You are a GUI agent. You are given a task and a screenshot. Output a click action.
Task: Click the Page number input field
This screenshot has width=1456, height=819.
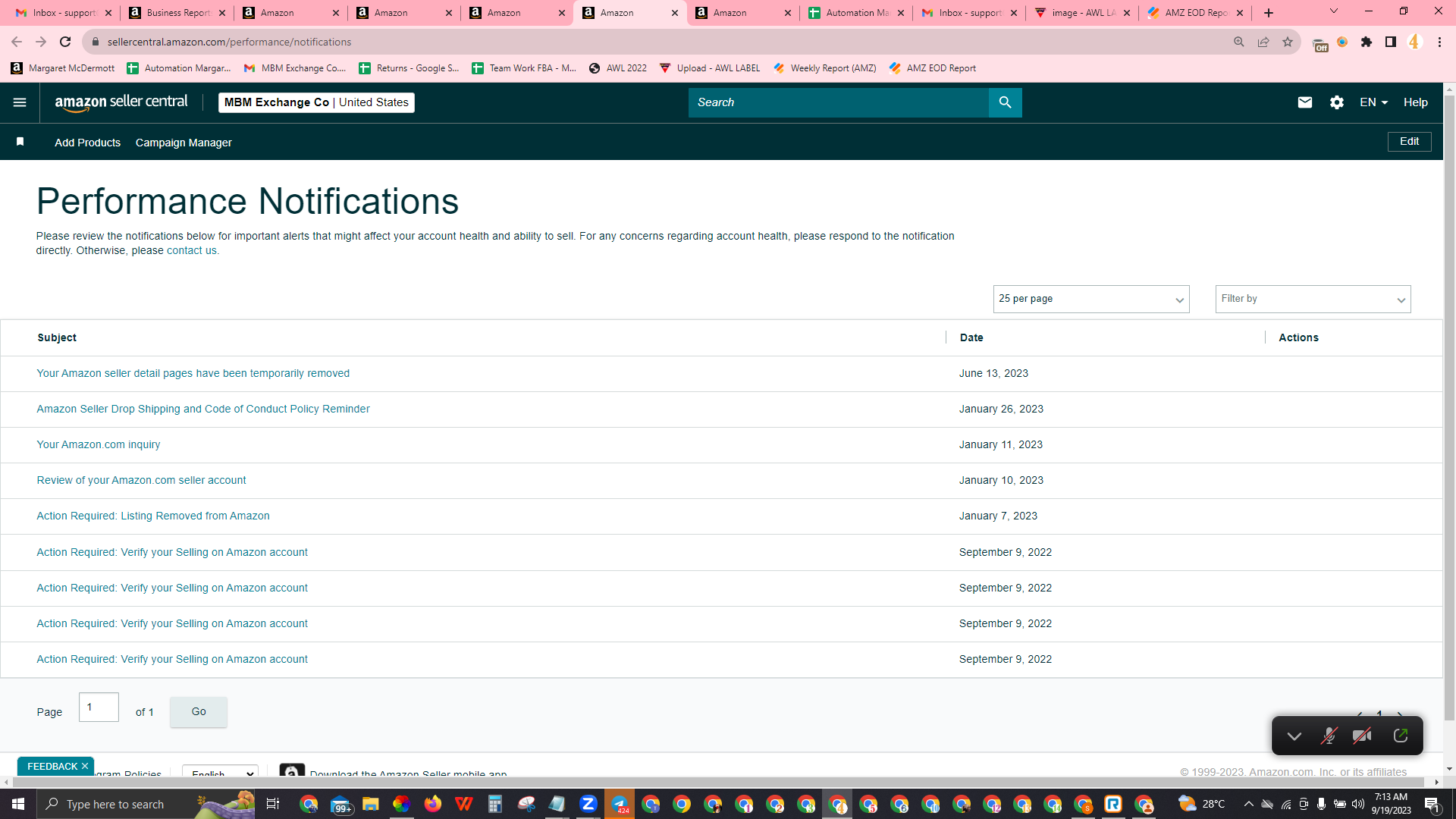pyautogui.click(x=99, y=707)
